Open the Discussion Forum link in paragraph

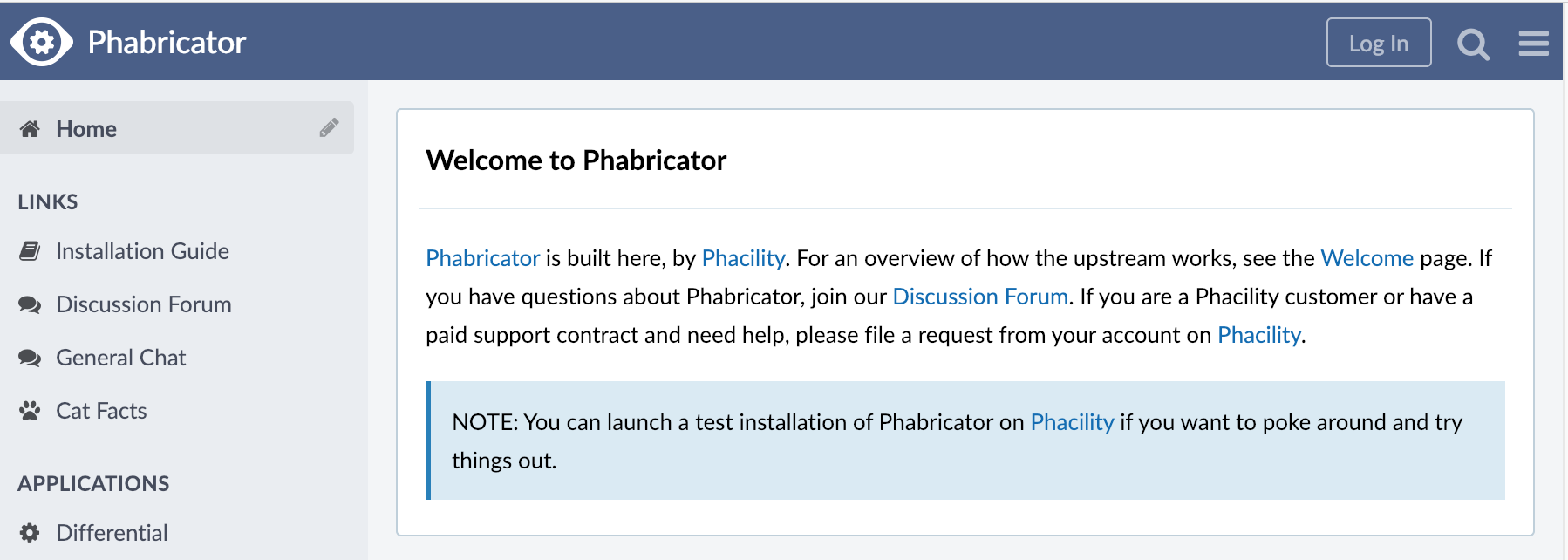980,297
